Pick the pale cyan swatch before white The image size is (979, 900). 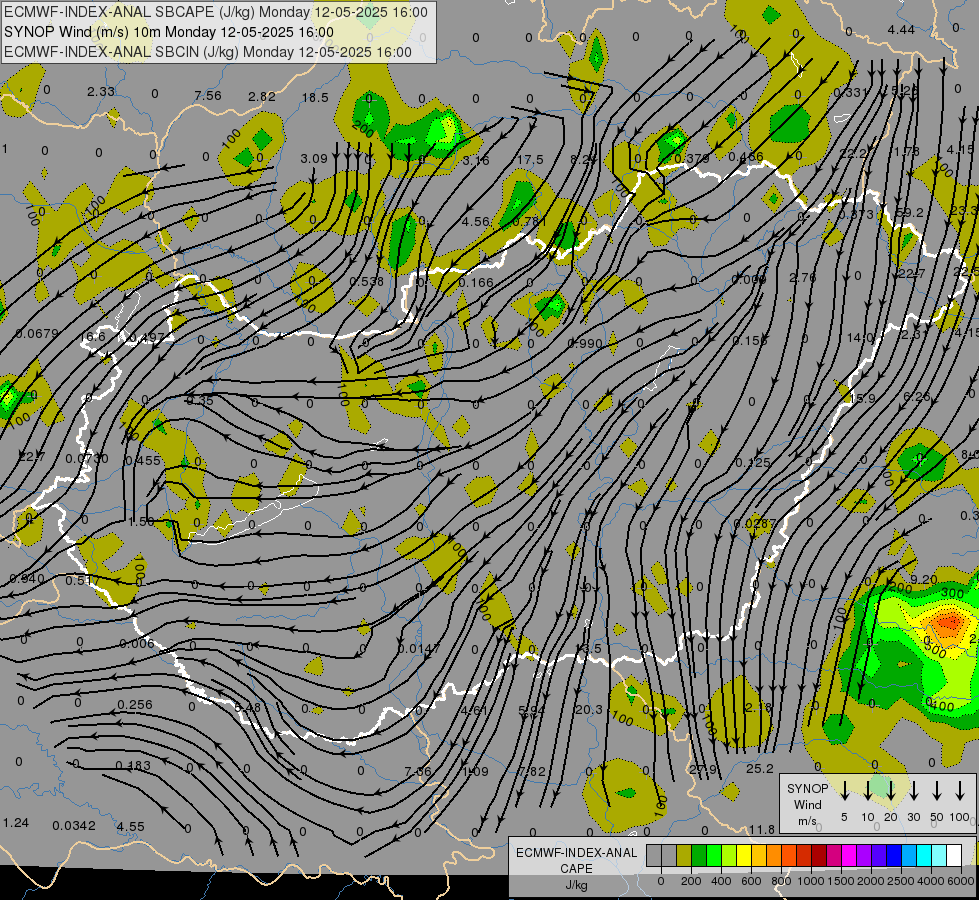point(938,856)
